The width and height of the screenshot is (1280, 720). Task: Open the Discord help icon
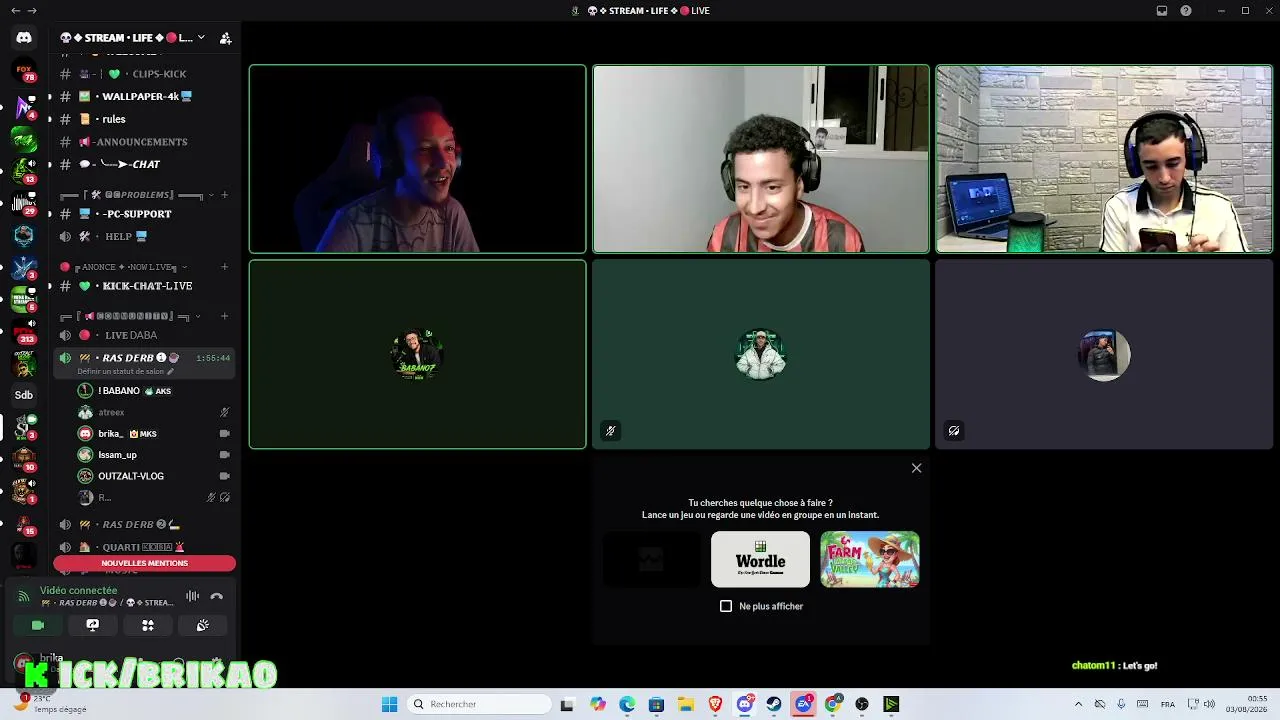1186,11
